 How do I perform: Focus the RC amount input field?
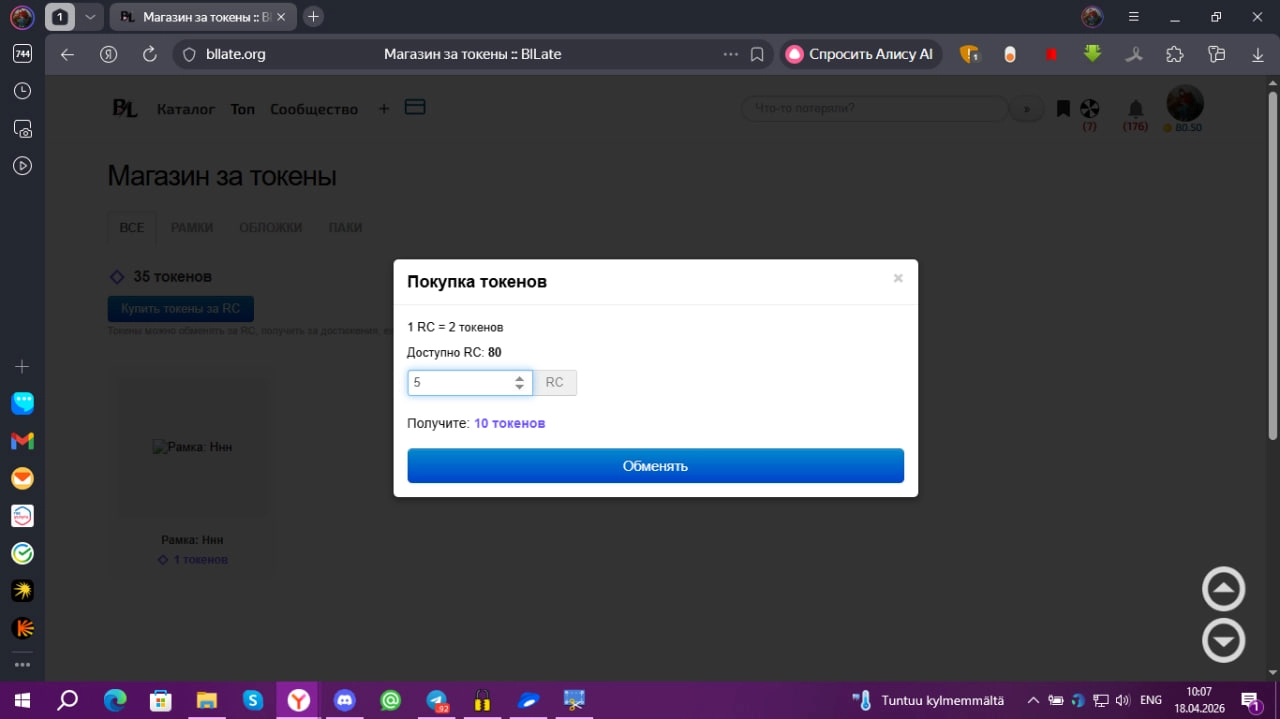coord(469,382)
